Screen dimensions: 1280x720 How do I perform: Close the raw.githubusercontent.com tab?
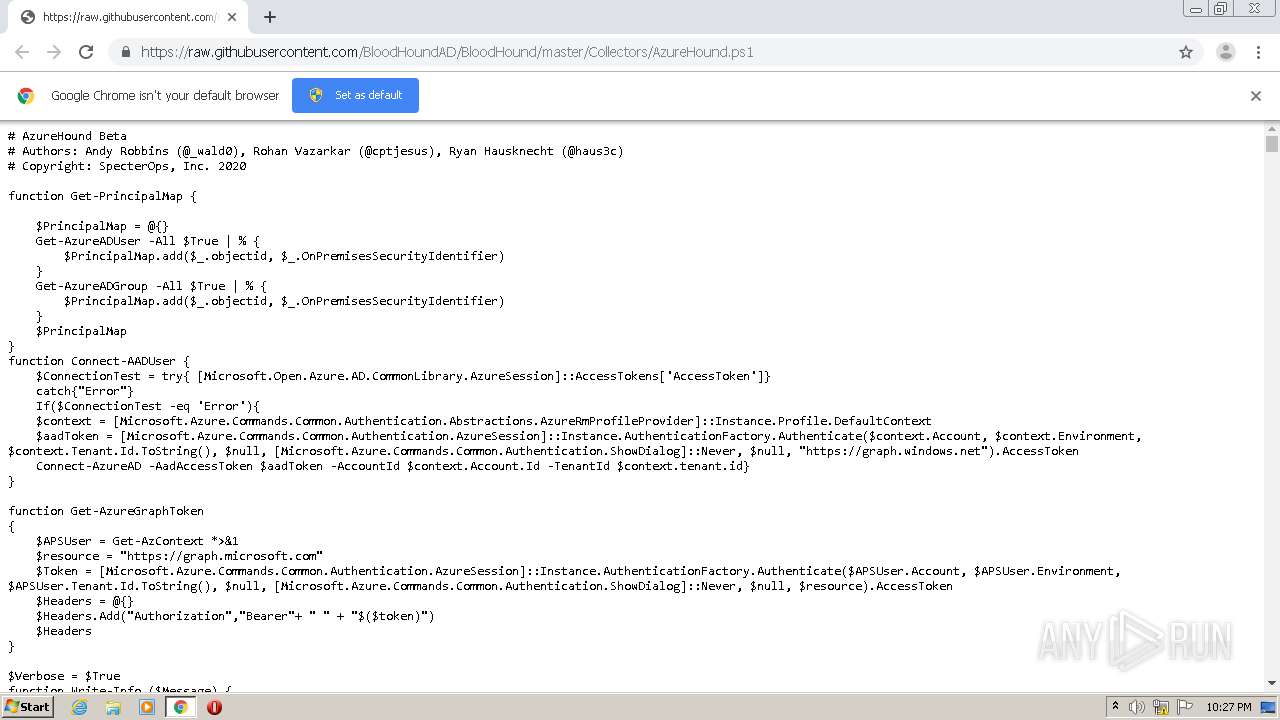[232, 17]
